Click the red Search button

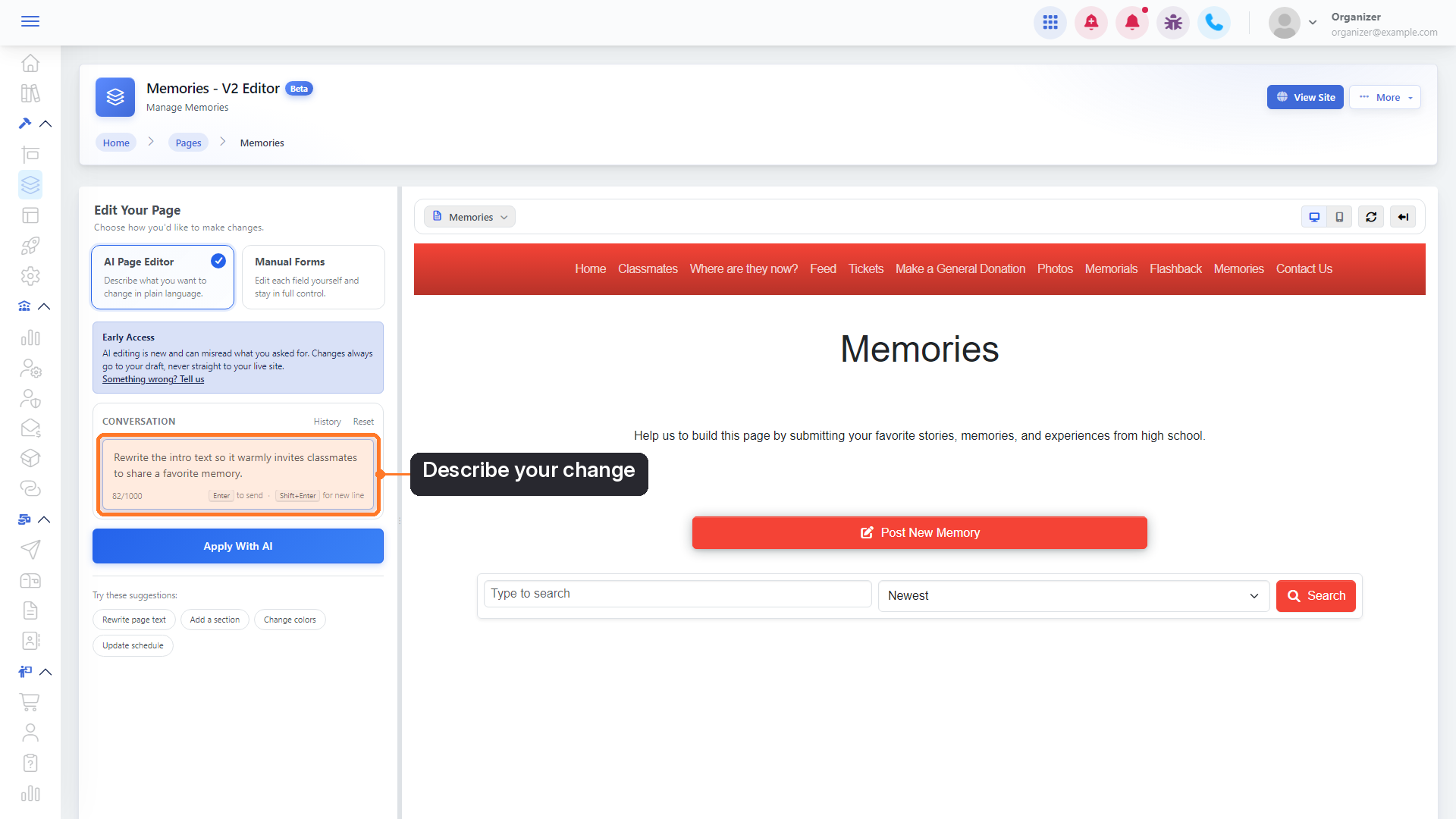1316,596
